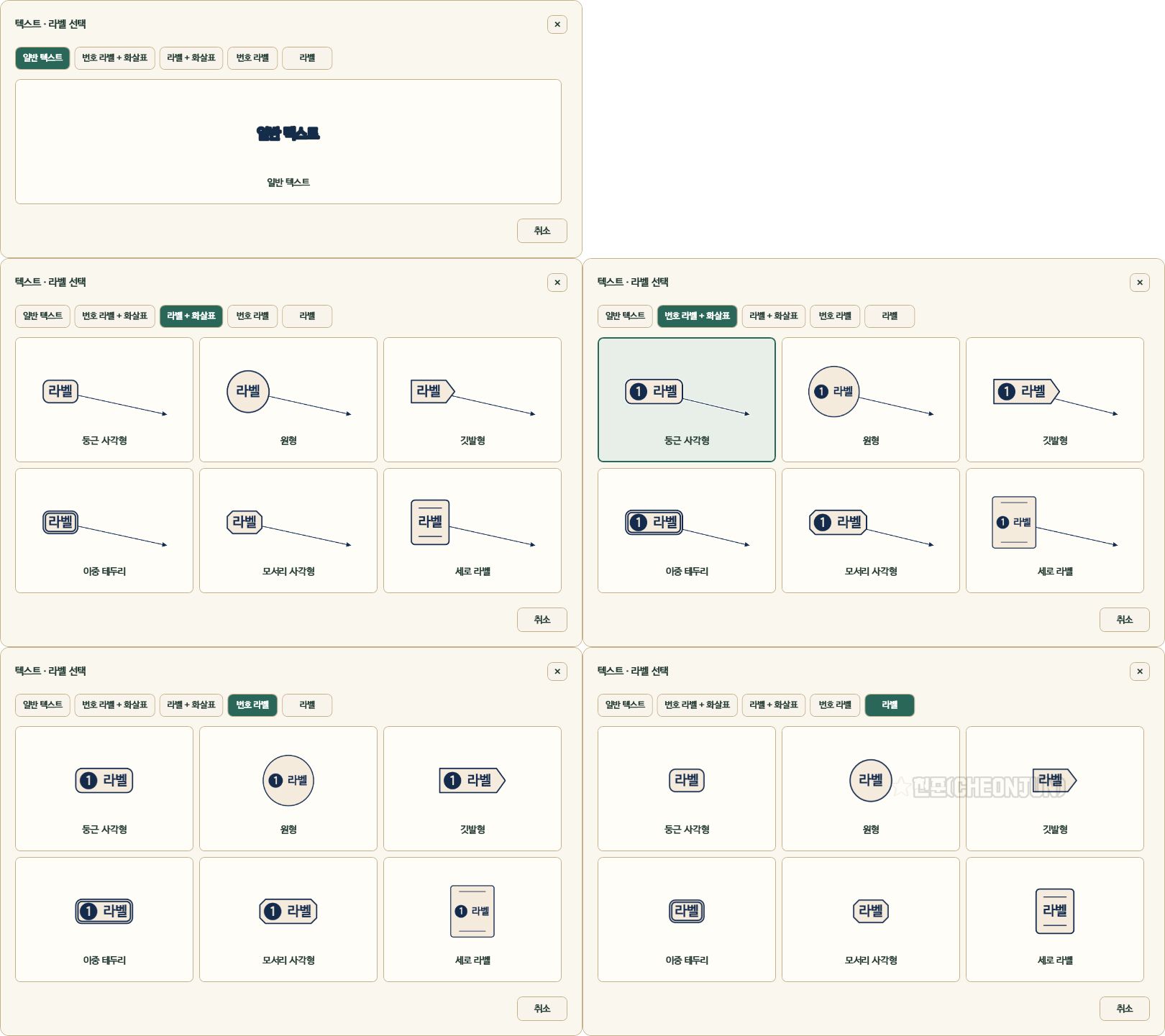Choose 이중 테두리 in 번호 라벨 + 화살표 dialog
This screenshot has height=1036, width=1165.
(687, 531)
